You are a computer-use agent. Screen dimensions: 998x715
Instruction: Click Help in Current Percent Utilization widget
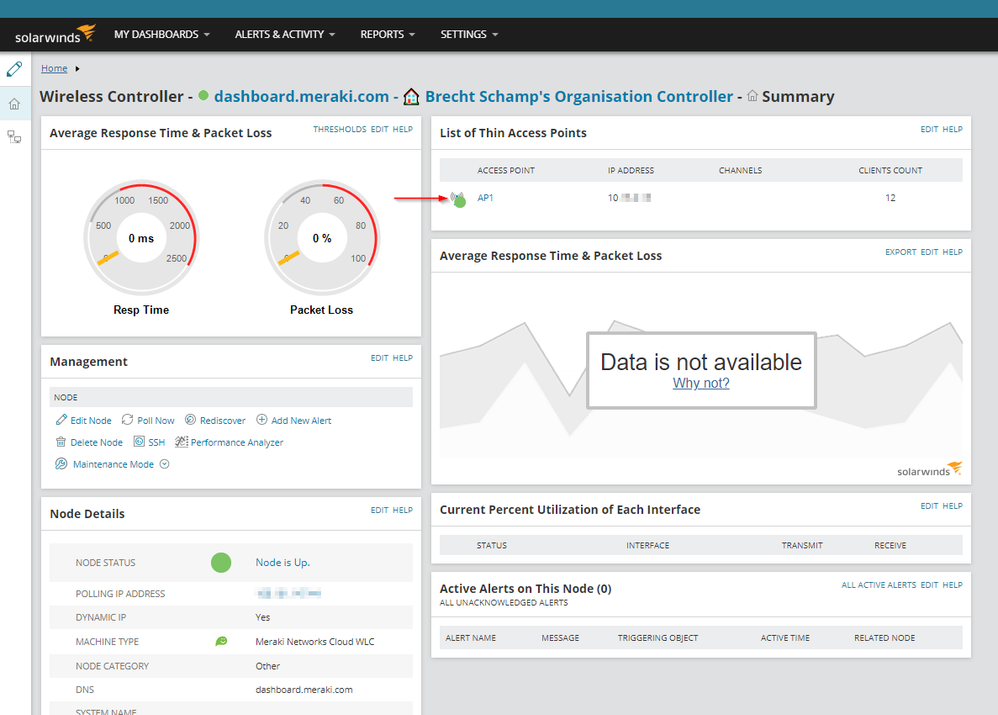[x=952, y=506]
